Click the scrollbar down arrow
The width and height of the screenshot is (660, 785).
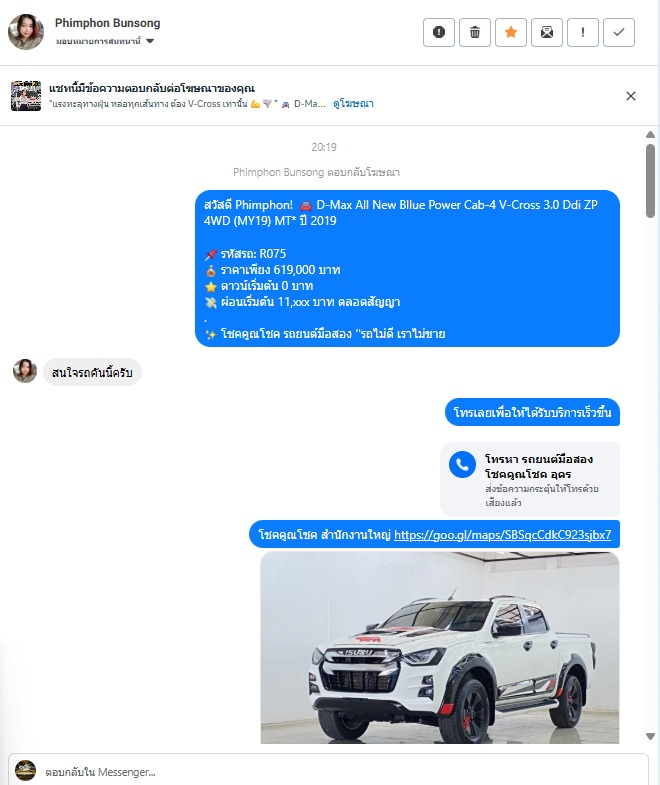650,736
